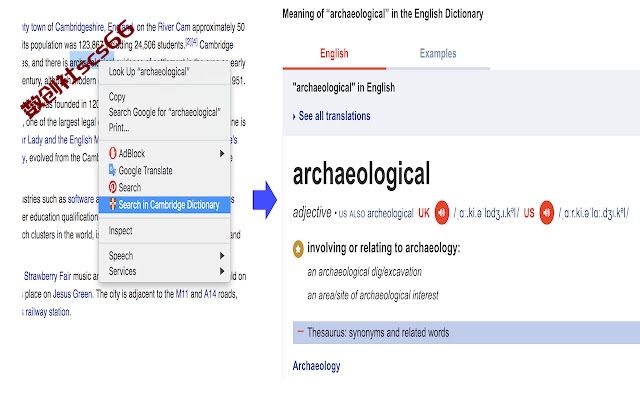Play the US pronunciation audio

547,212
